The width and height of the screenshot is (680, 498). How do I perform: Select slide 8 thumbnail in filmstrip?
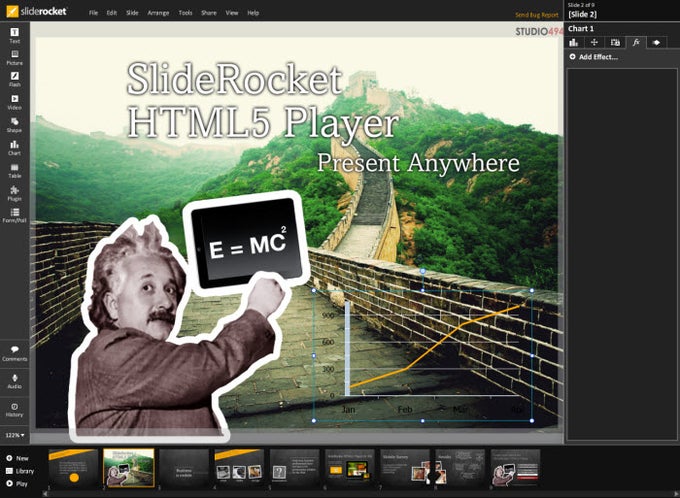461,469
